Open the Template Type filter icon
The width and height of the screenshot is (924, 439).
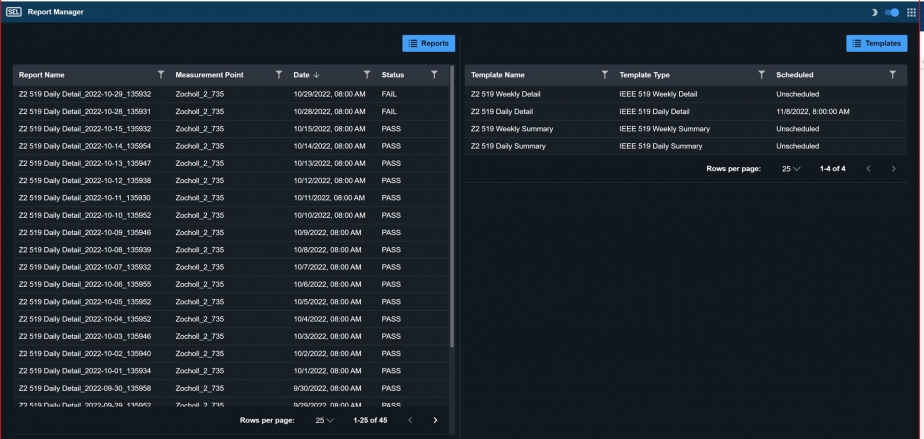[761, 75]
